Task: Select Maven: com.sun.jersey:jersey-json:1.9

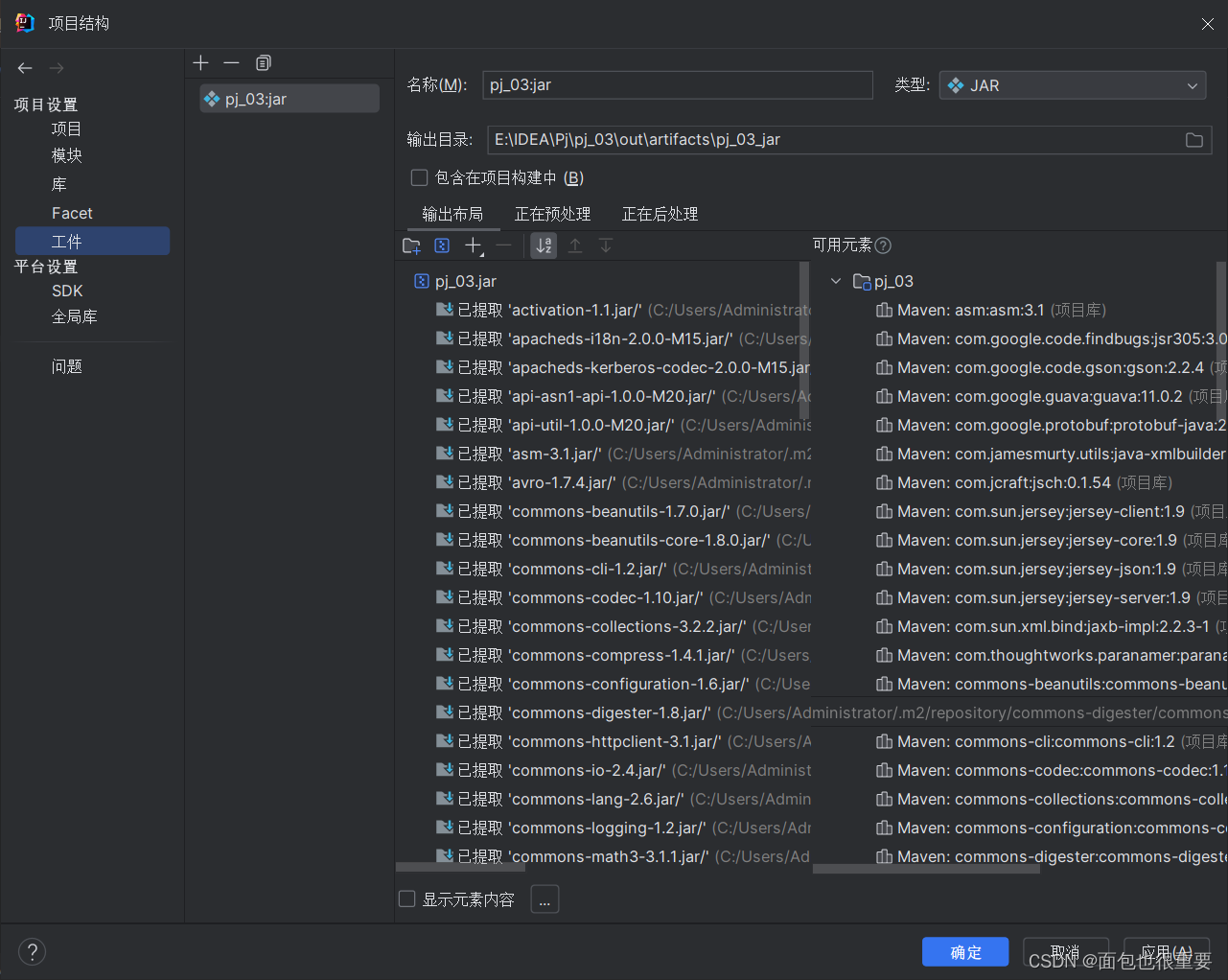Action: (1050, 569)
